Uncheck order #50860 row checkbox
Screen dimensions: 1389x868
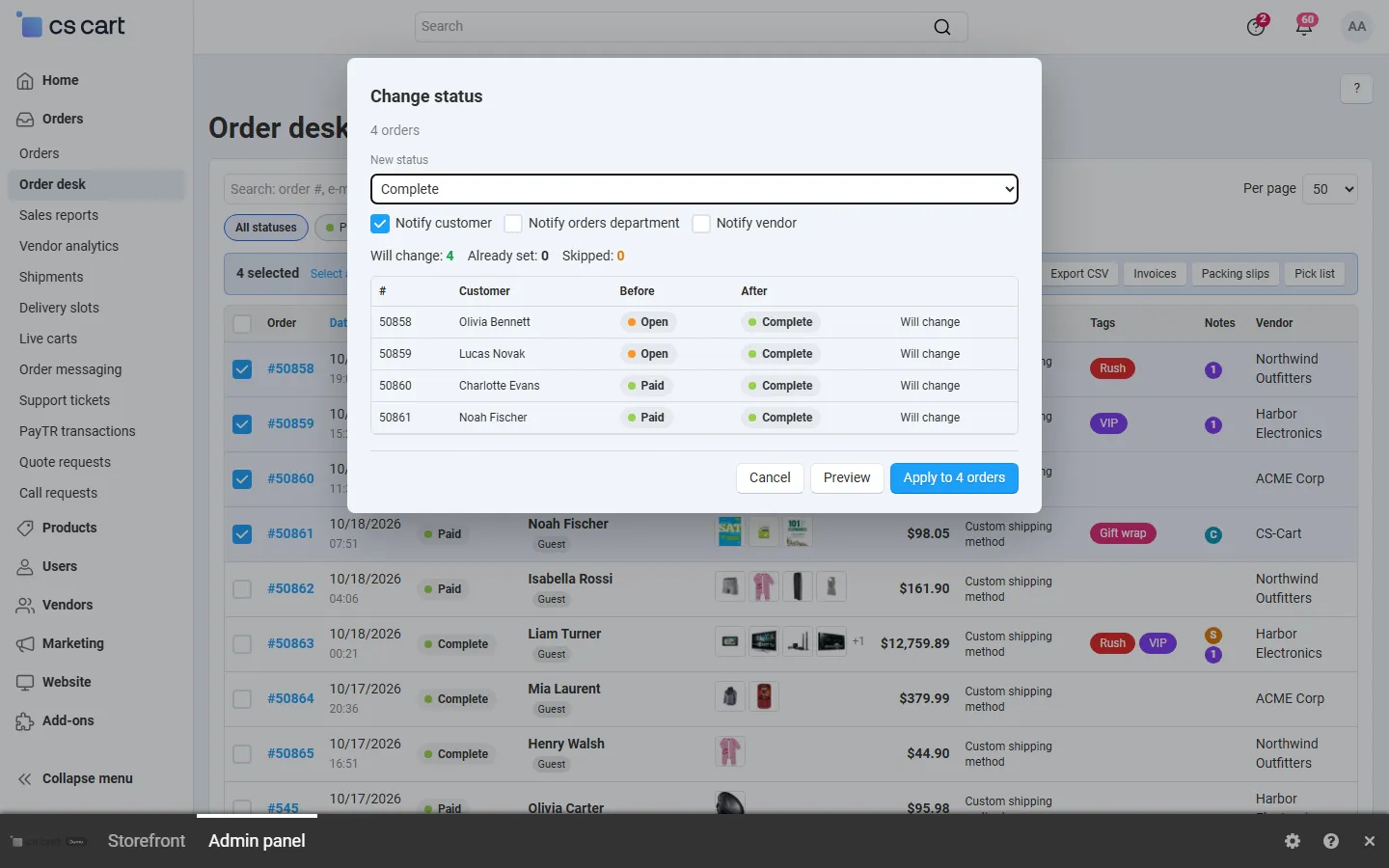point(242,479)
